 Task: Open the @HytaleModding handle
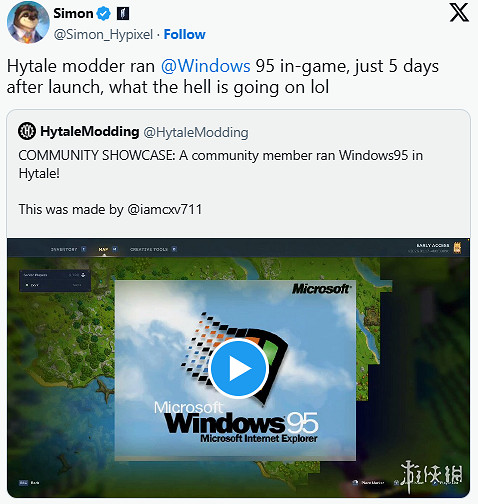click(196, 132)
